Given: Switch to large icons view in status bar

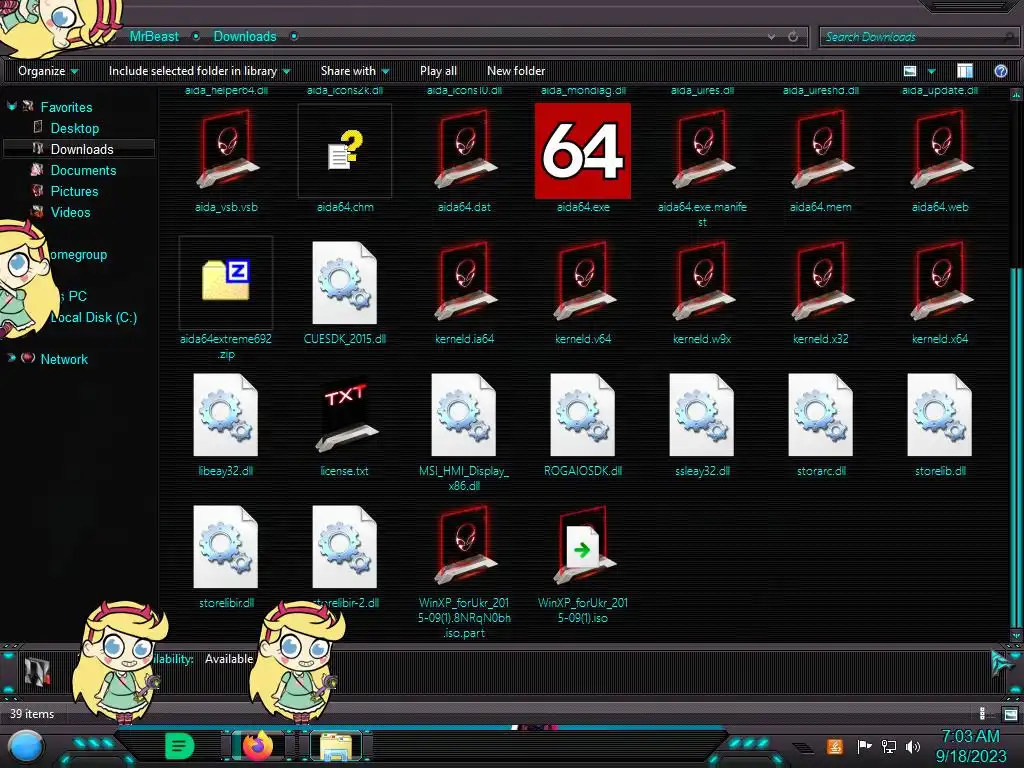Looking at the screenshot, I should coord(1010,714).
